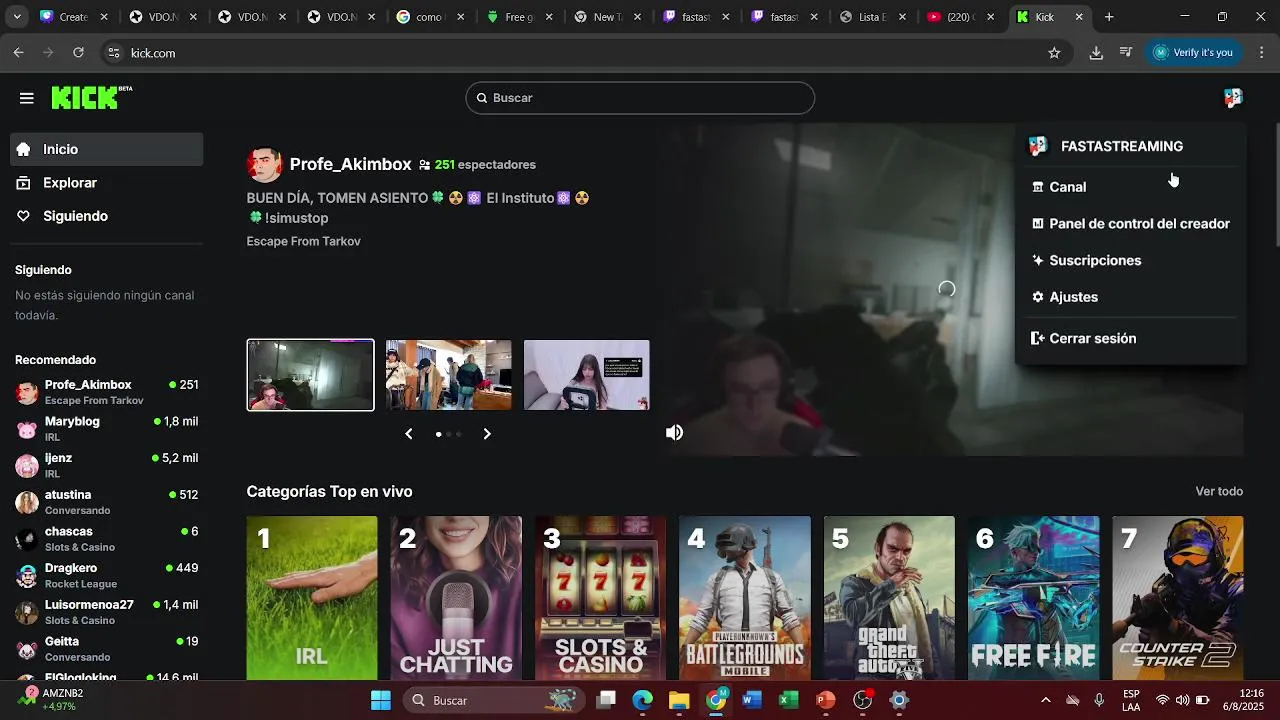Image resolution: width=1280 pixels, height=720 pixels.
Task: Switch to the New Tab browser tab
Action: point(608,17)
